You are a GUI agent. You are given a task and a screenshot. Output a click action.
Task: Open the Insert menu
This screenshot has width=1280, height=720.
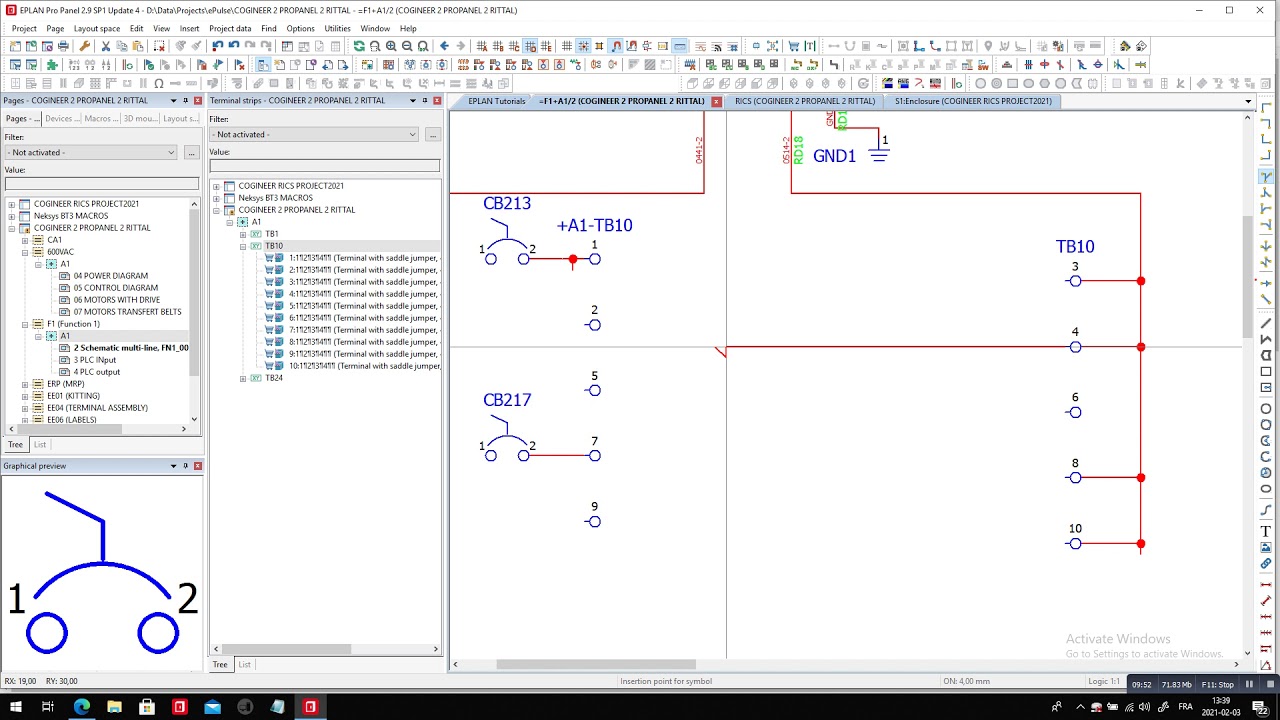point(189,28)
